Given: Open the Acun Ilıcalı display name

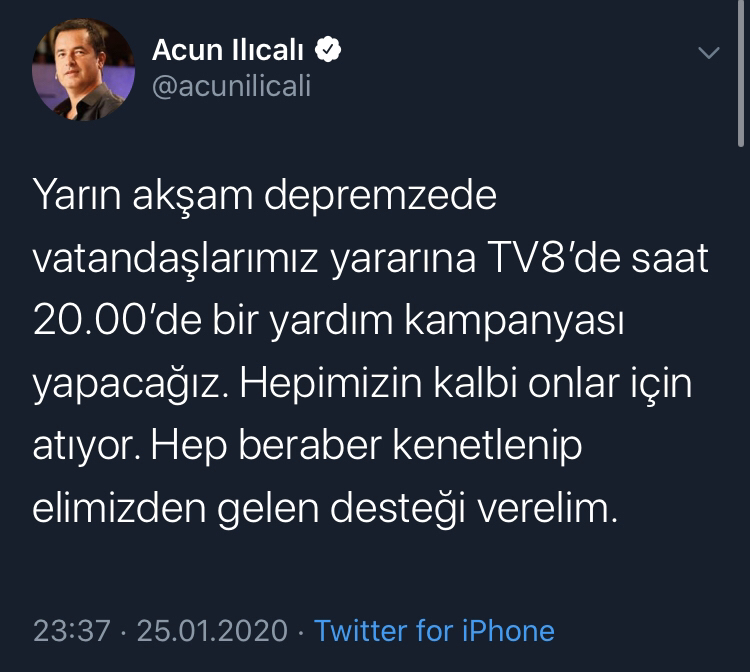Looking at the screenshot, I should point(228,50).
